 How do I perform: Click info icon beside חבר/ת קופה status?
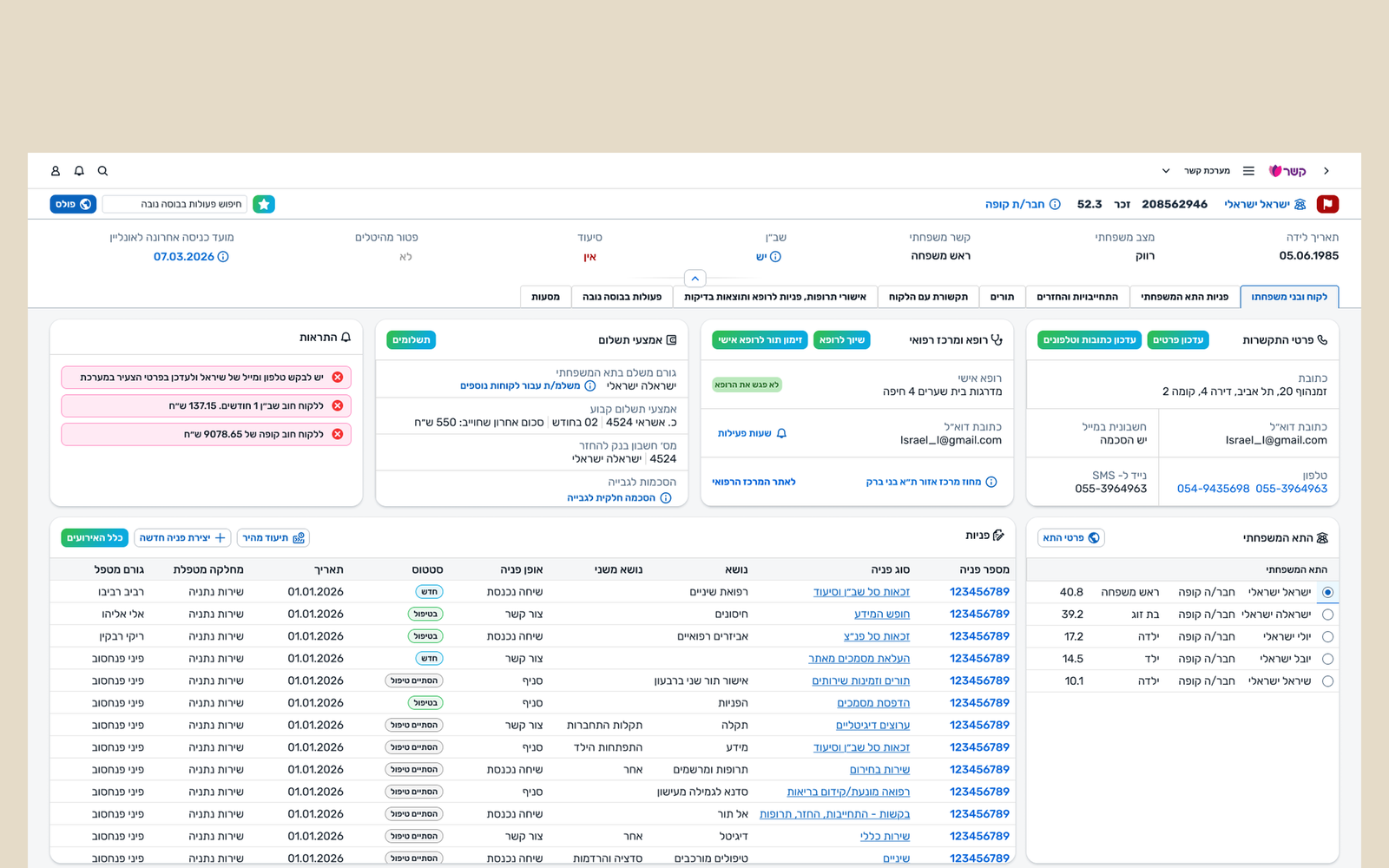[x=1055, y=204]
